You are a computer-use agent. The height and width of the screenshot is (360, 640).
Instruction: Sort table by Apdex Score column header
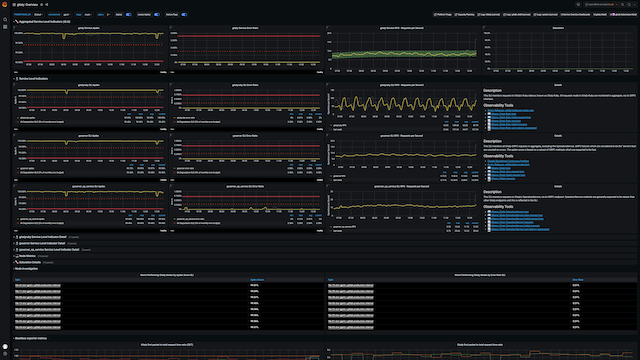point(257,280)
